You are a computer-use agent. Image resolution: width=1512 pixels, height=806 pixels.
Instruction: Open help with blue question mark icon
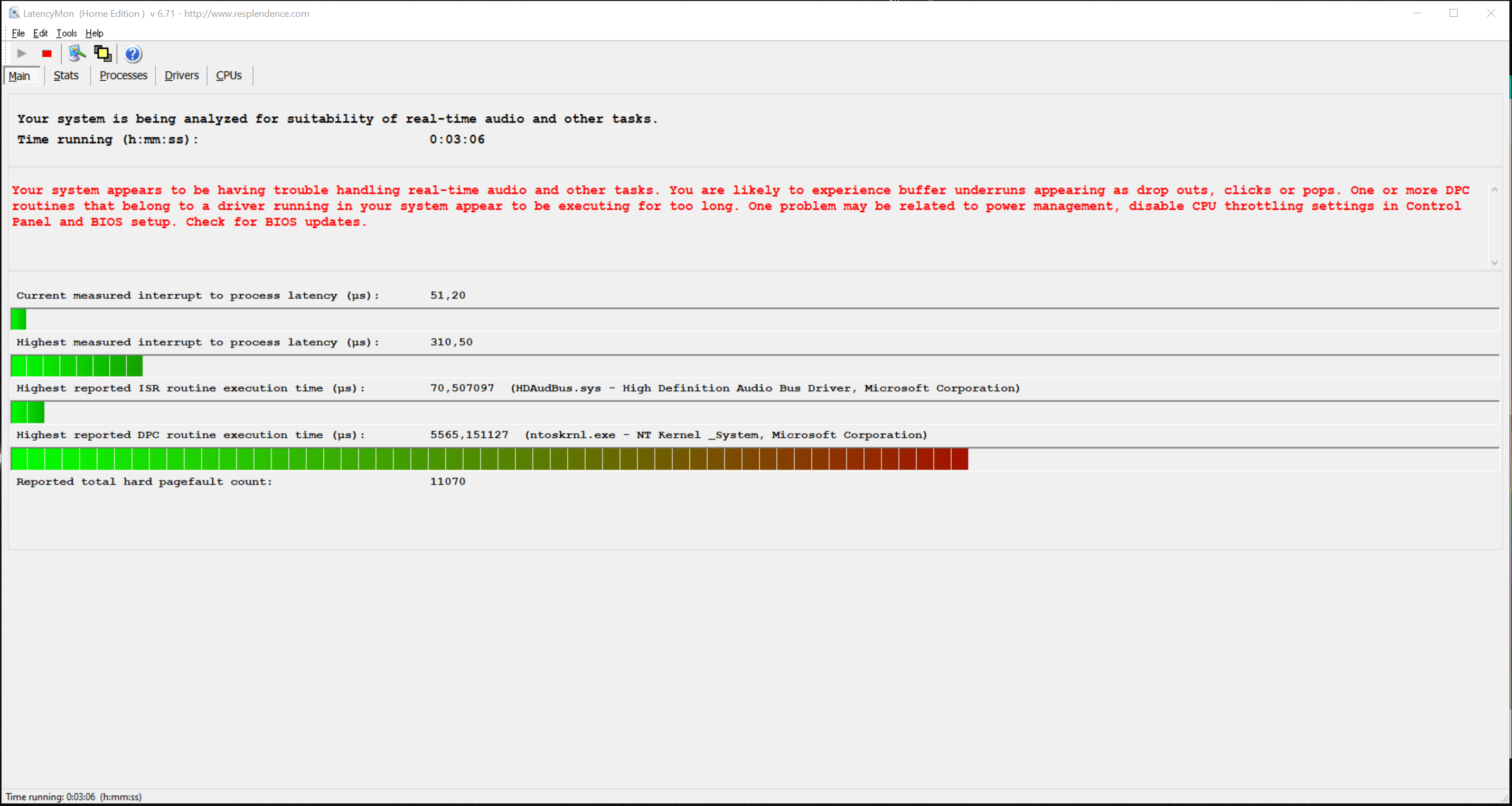coord(133,54)
